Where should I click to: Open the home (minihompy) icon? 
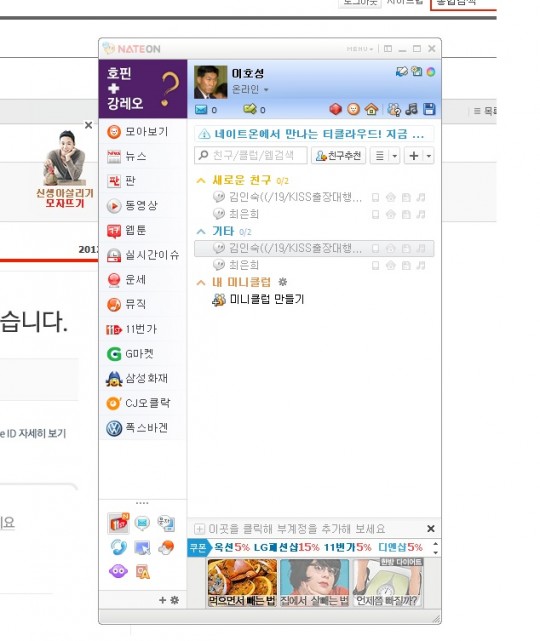[371, 109]
